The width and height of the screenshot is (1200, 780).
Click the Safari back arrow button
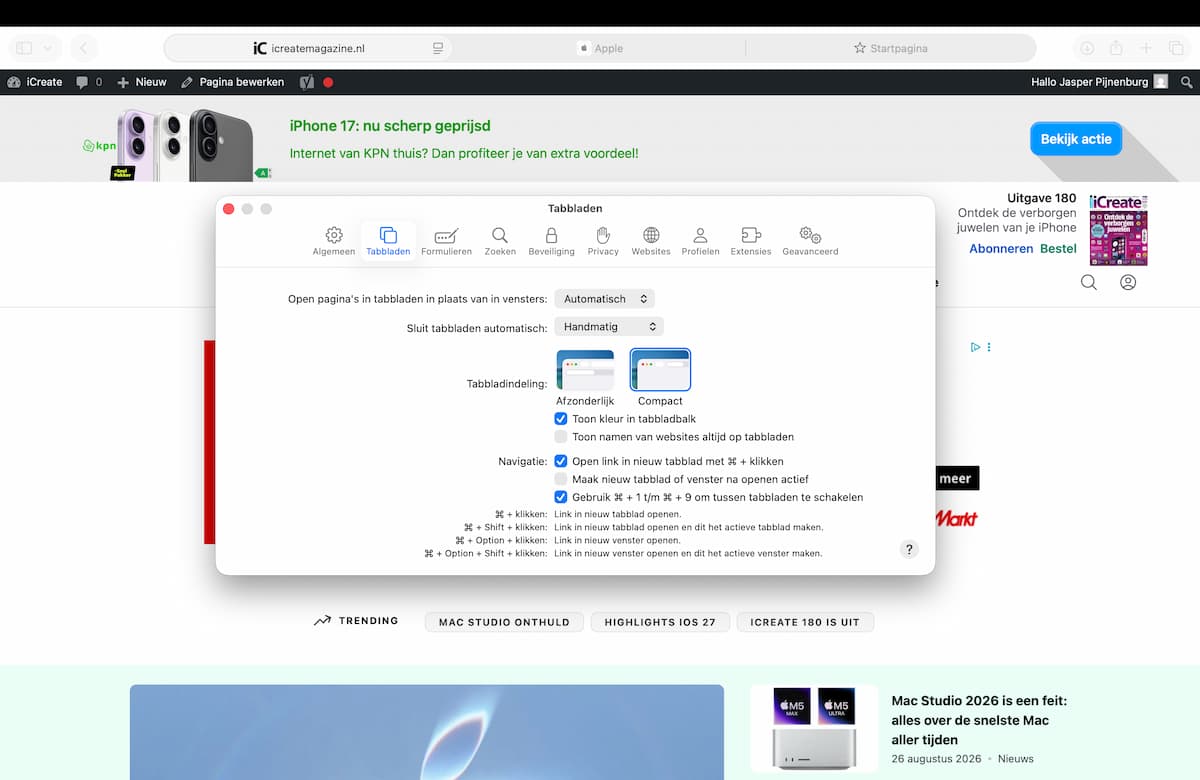pyautogui.click(x=83, y=48)
